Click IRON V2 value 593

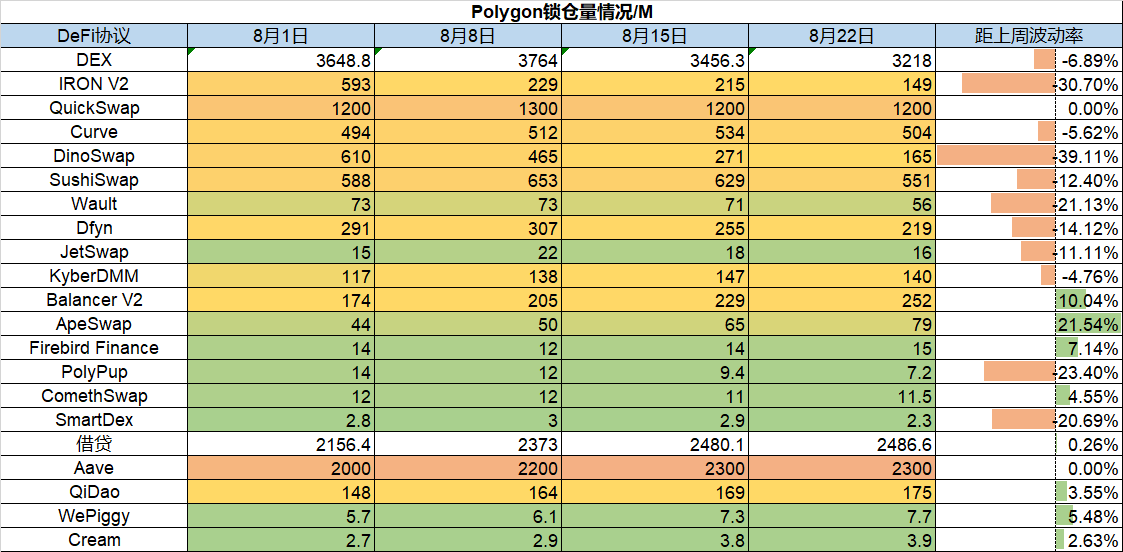pyautogui.click(x=281, y=84)
